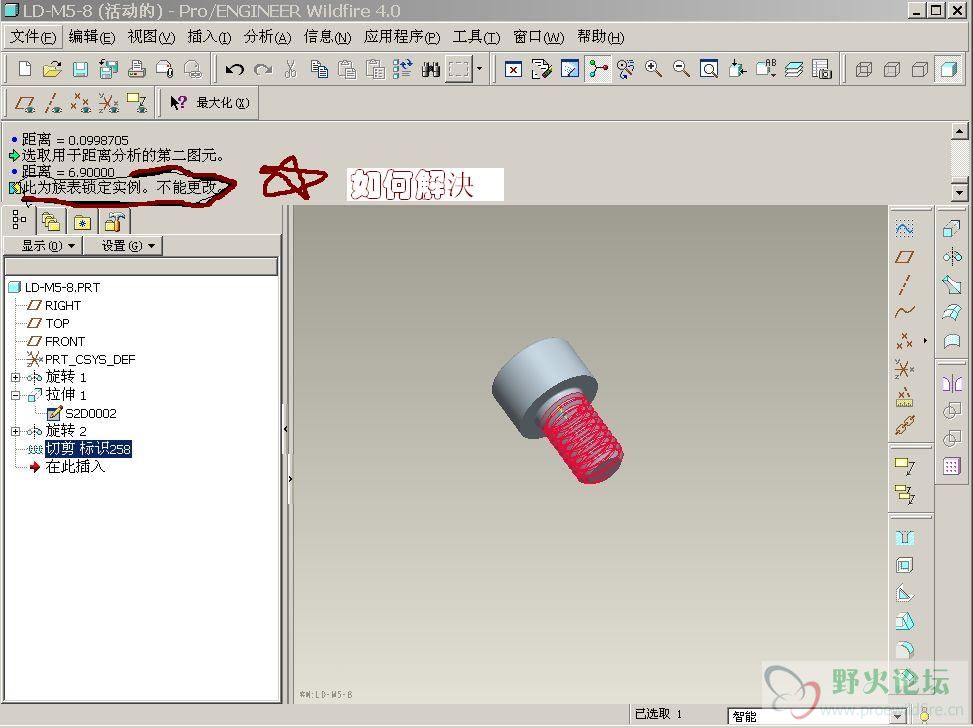Switch to wireframe display
Screen dimensions: 973x728
[864, 69]
